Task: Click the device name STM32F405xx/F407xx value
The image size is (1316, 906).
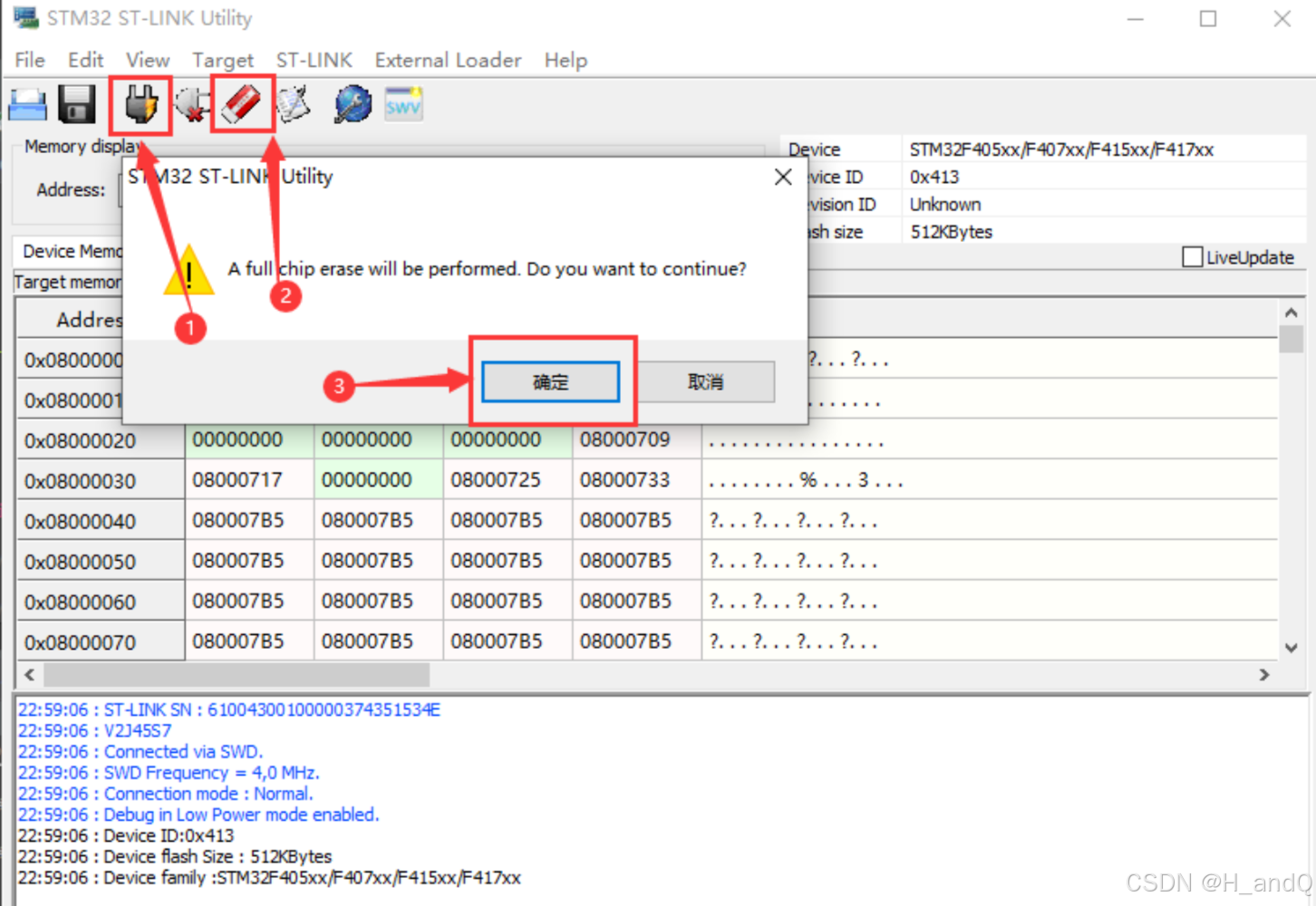Action: click(x=1061, y=149)
